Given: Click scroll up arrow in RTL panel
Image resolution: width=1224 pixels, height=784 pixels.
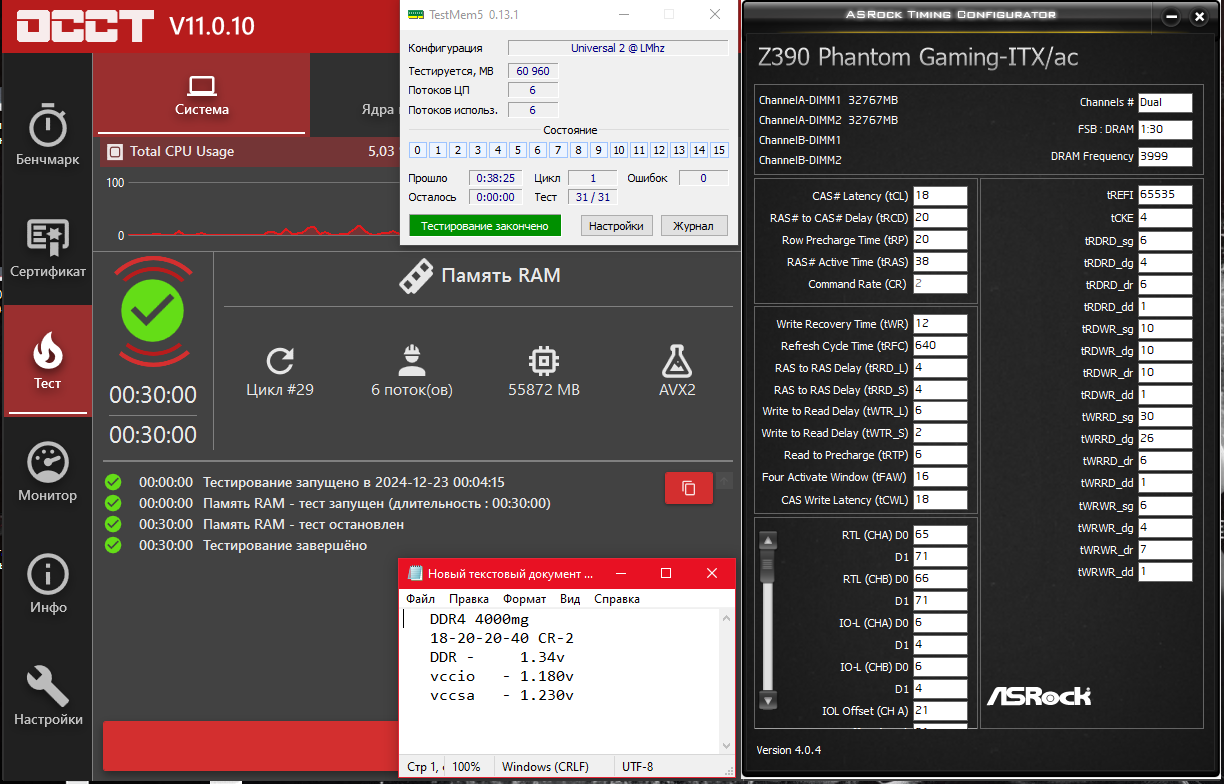Looking at the screenshot, I should coord(768,541).
